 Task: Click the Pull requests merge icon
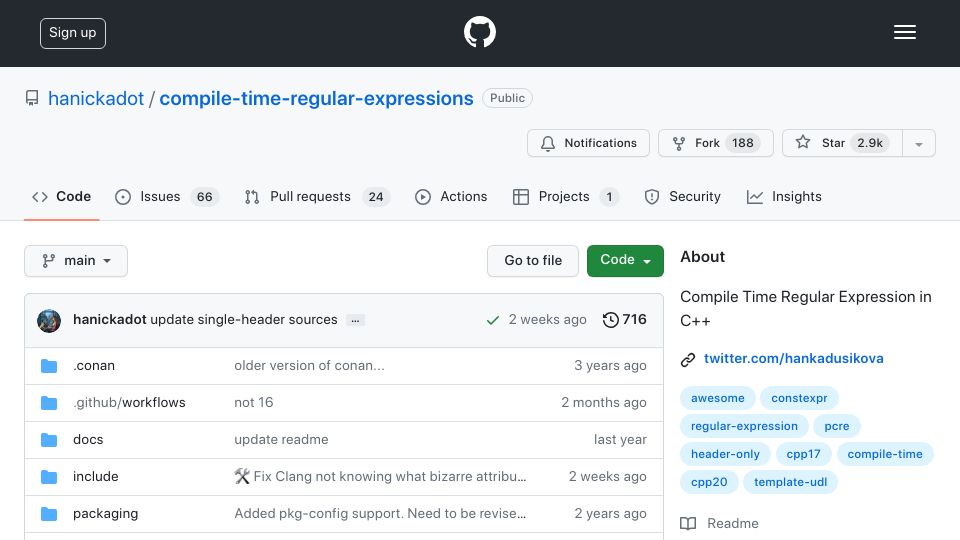click(252, 197)
